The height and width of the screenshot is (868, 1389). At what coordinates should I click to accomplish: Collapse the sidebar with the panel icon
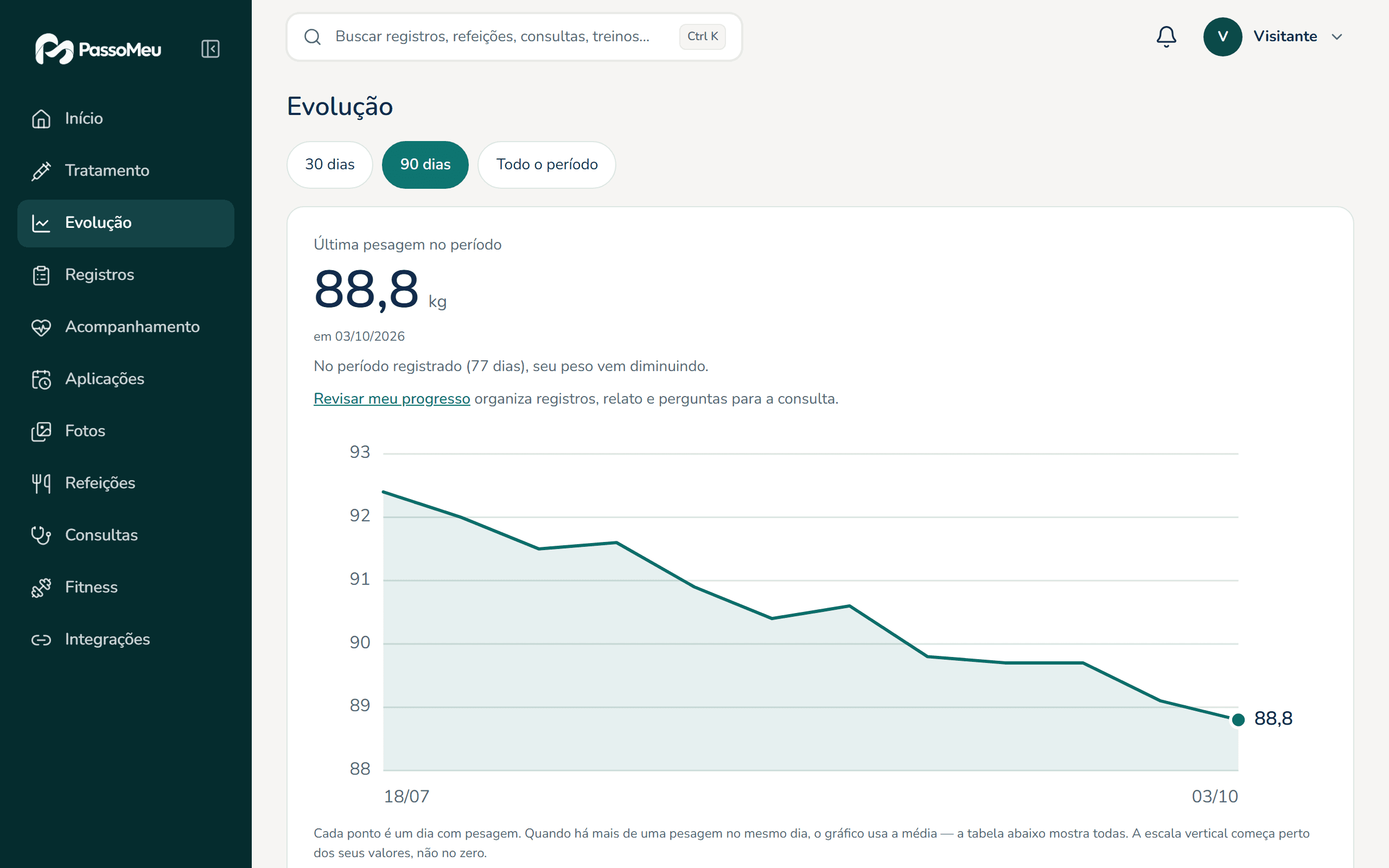210,49
